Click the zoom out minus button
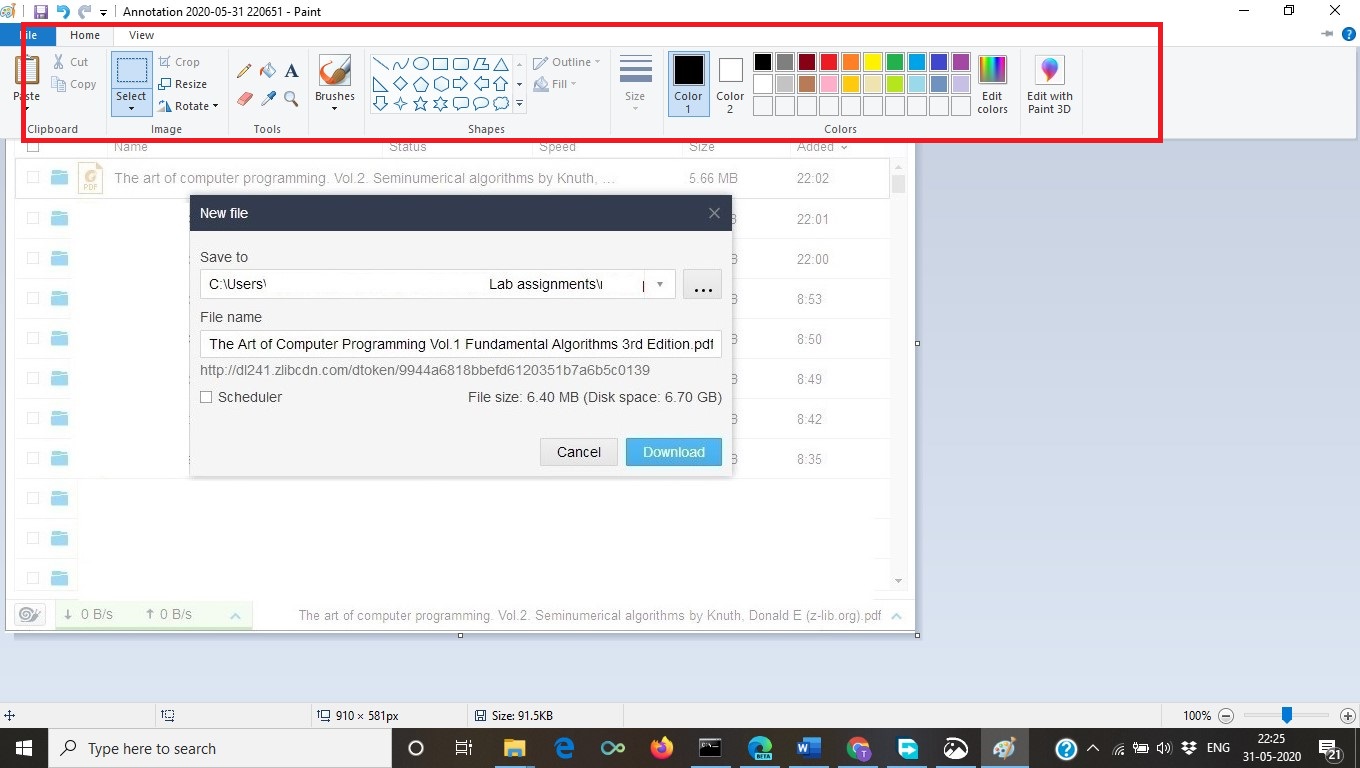Image resolution: width=1360 pixels, height=768 pixels. [1226, 716]
